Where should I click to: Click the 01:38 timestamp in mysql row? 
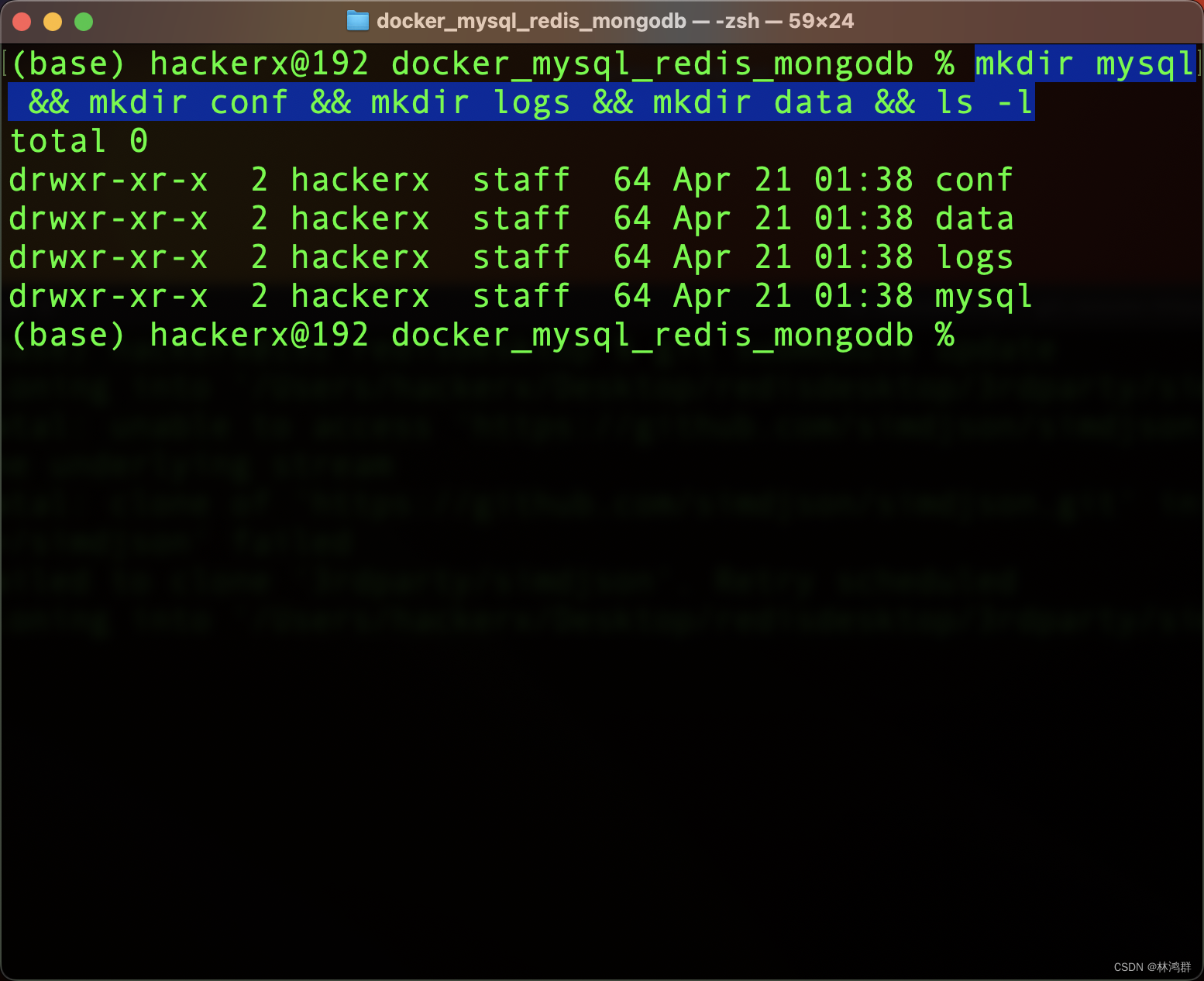[x=863, y=296]
